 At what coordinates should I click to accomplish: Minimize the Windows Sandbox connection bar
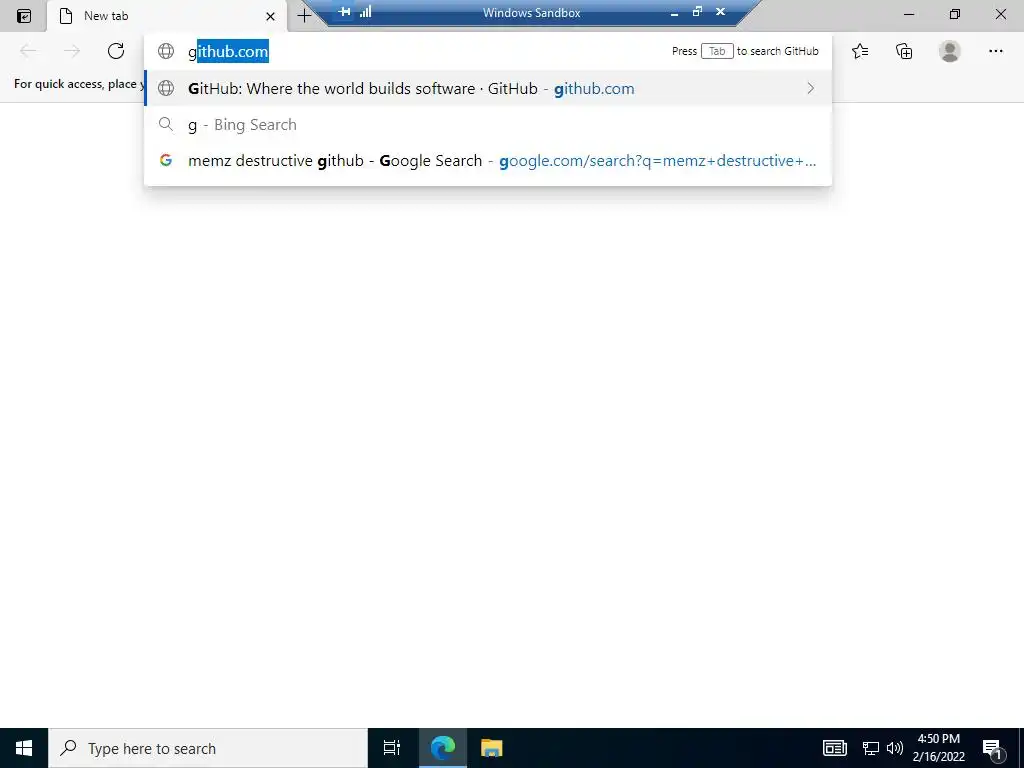tap(675, 12)
